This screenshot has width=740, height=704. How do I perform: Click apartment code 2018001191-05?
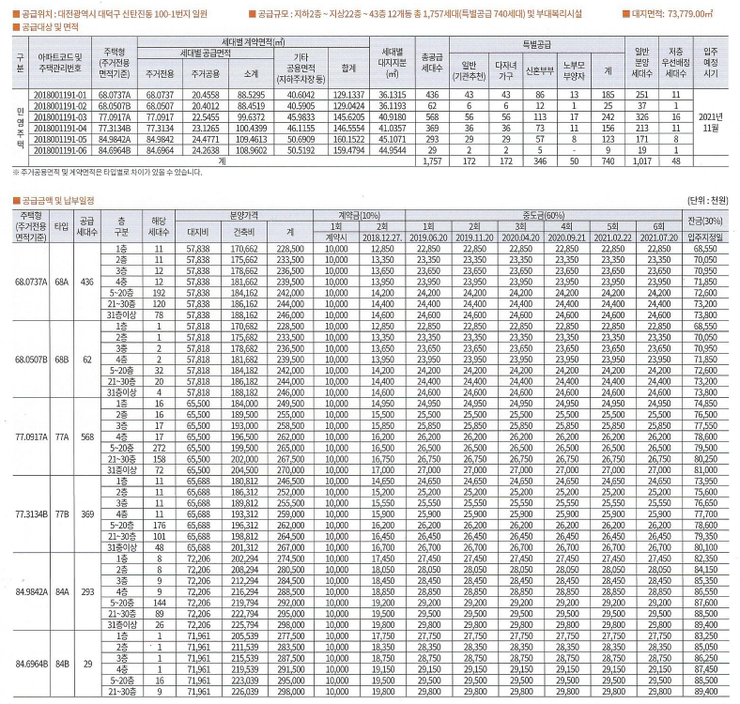[60, 139]
